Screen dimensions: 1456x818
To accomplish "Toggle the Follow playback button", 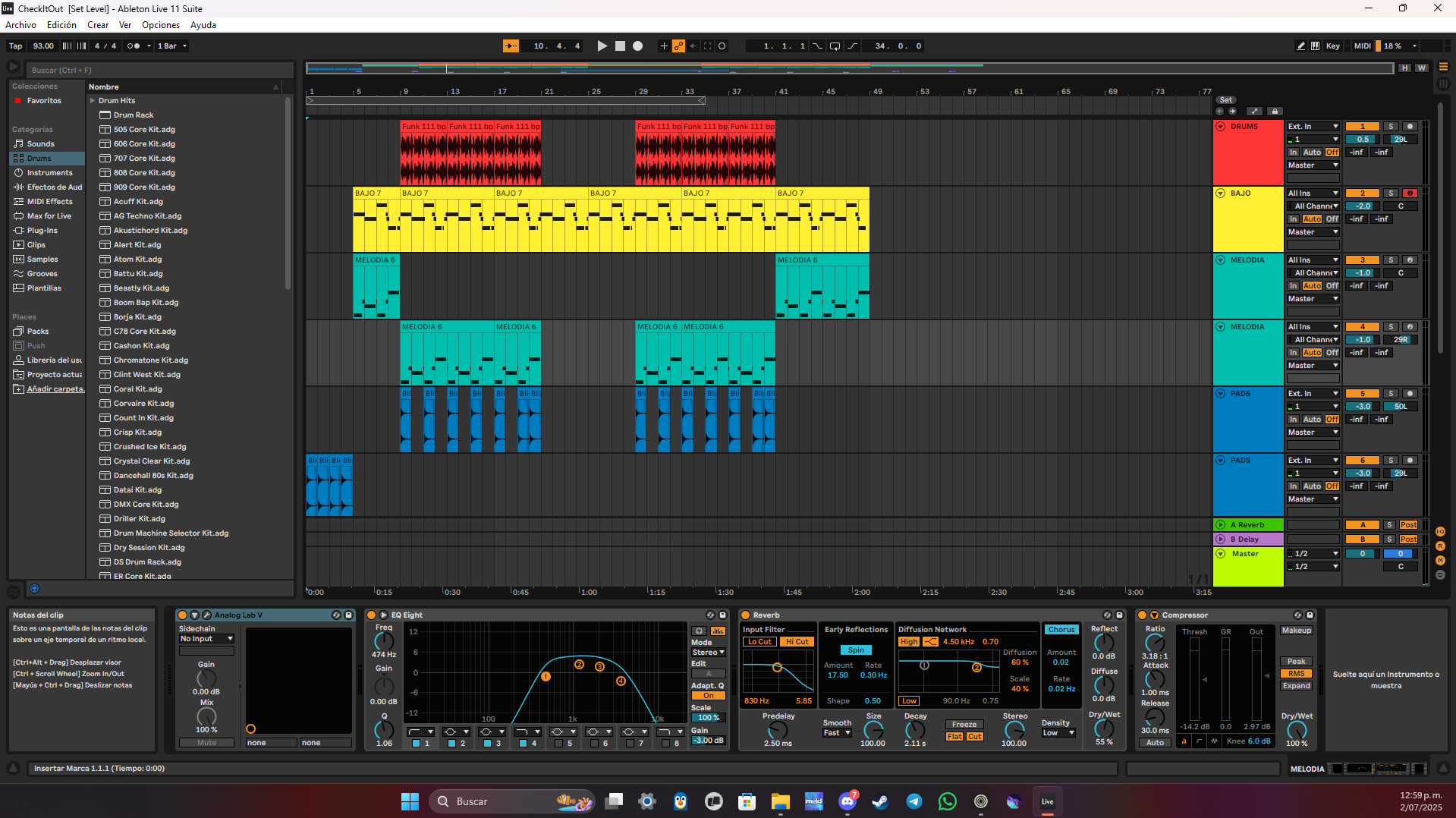I will click(511, 46).
